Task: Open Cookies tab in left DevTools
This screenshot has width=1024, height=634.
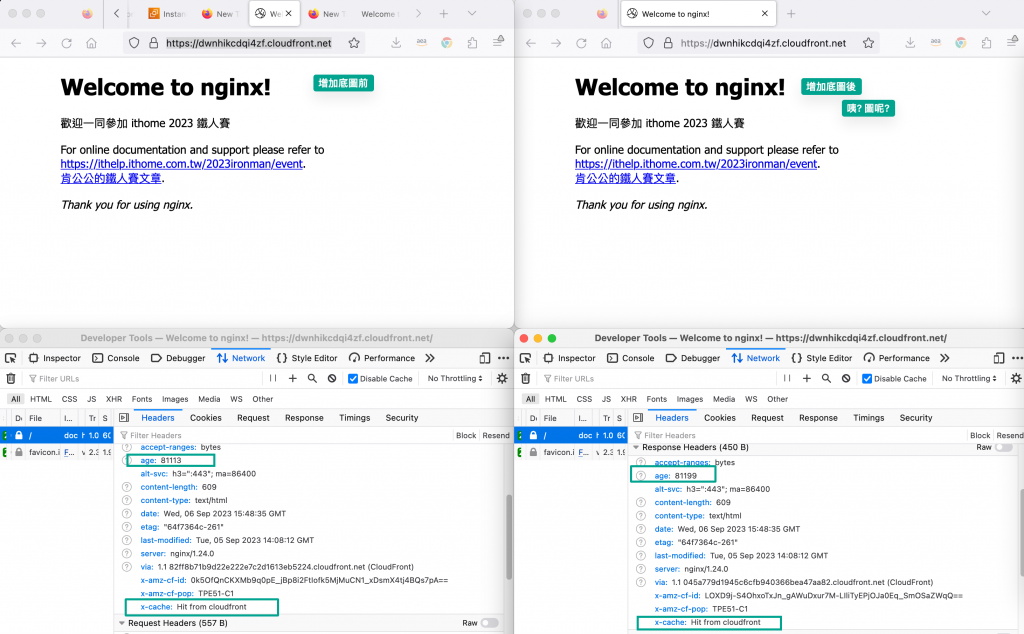Action: [206, 418]
